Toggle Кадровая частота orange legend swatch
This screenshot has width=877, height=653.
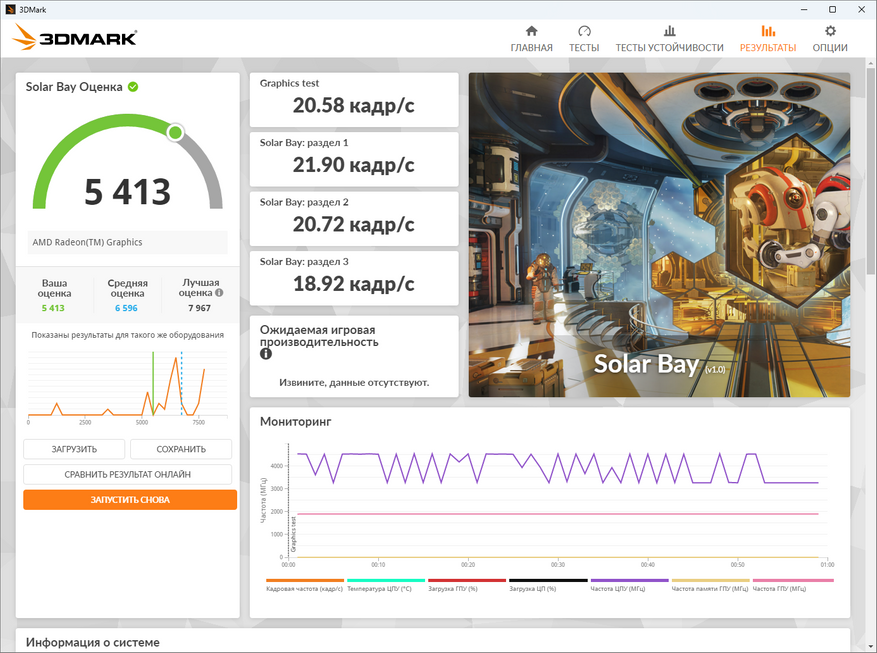(x=305, y=580)
